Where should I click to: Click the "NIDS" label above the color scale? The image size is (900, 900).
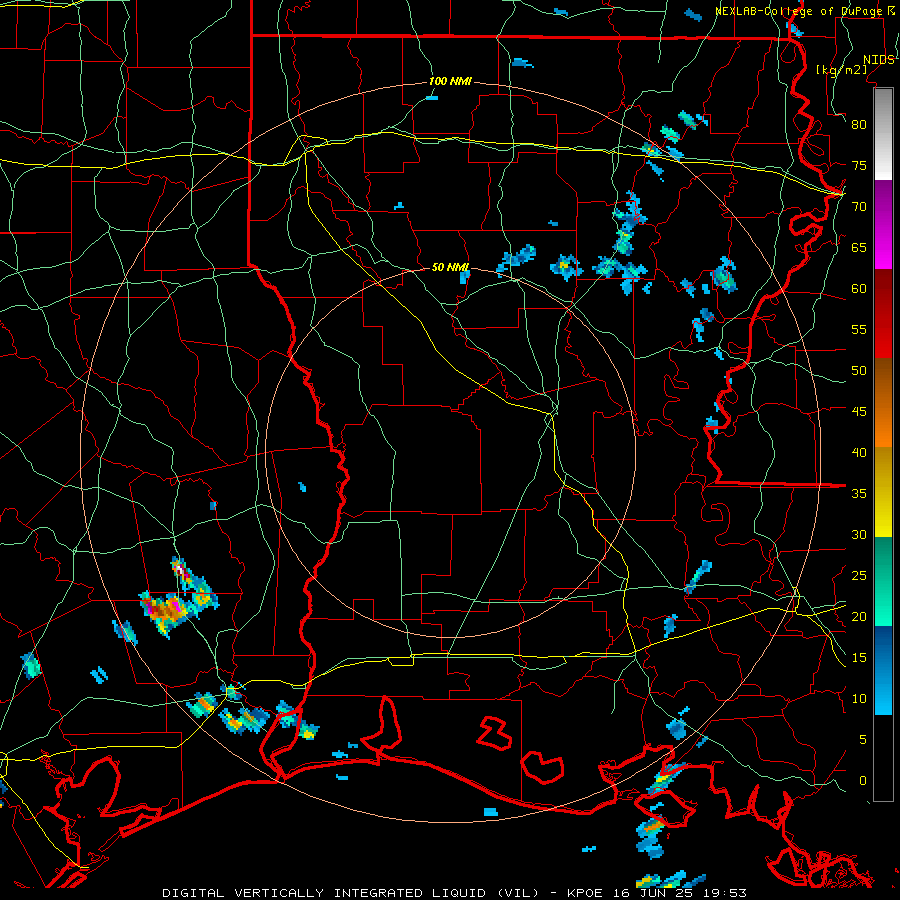click(879, 60)
